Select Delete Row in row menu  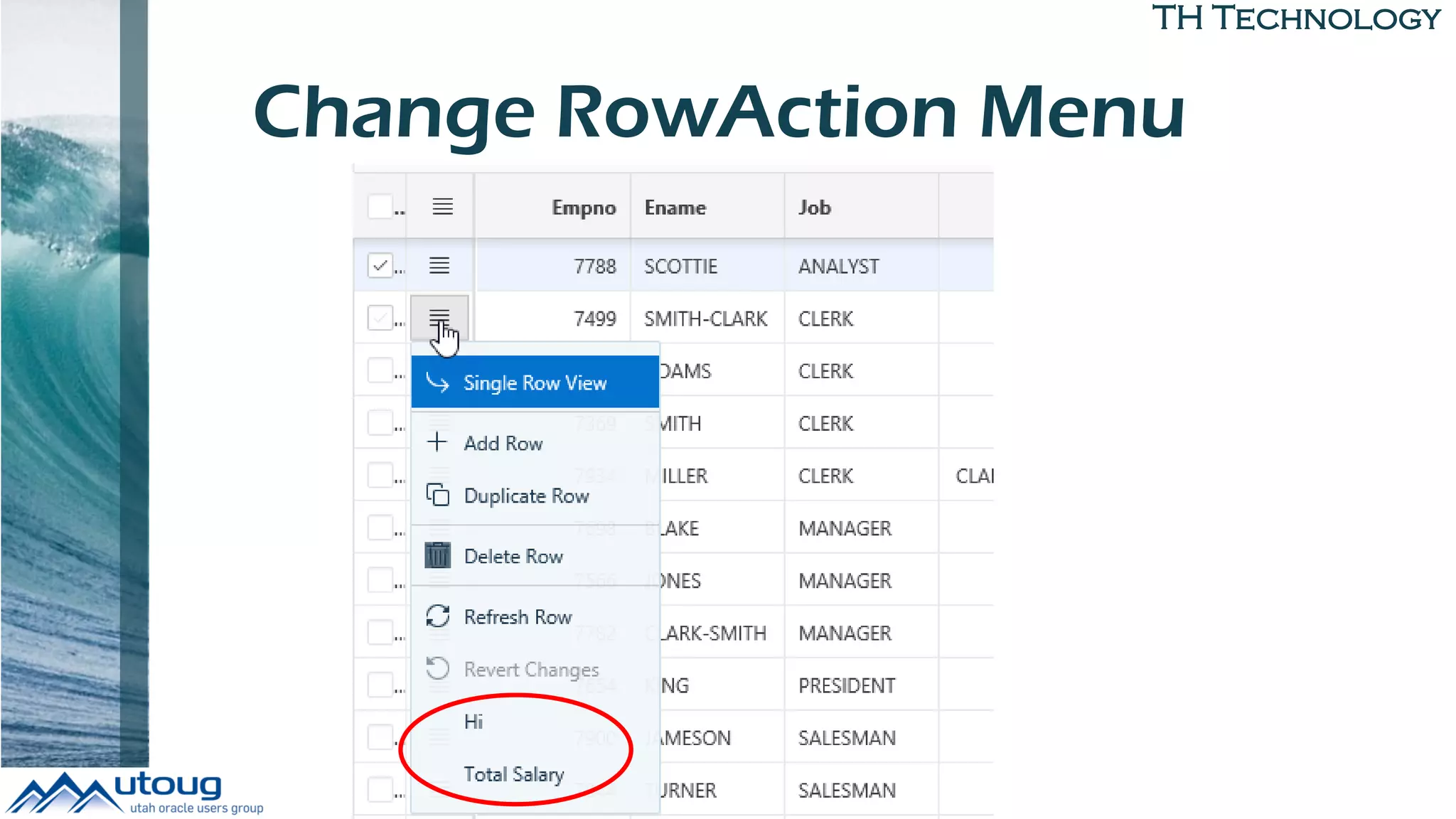click(x=535, y=556)
